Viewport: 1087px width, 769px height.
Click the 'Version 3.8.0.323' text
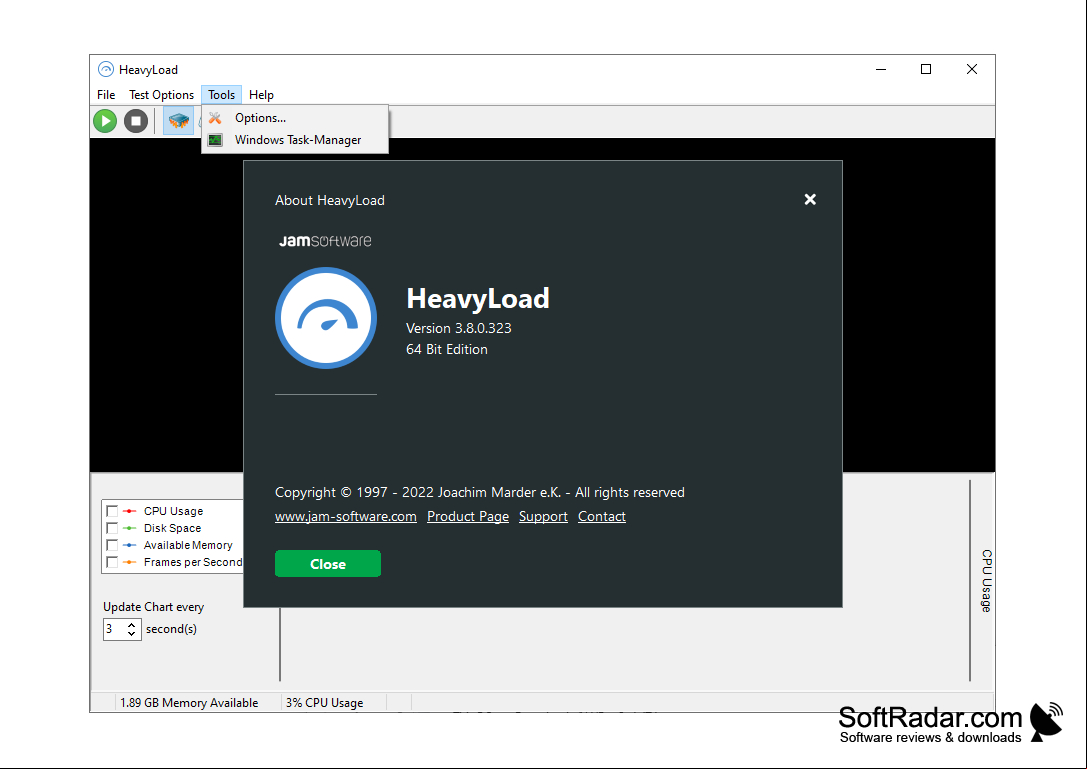tap(459, 329)
